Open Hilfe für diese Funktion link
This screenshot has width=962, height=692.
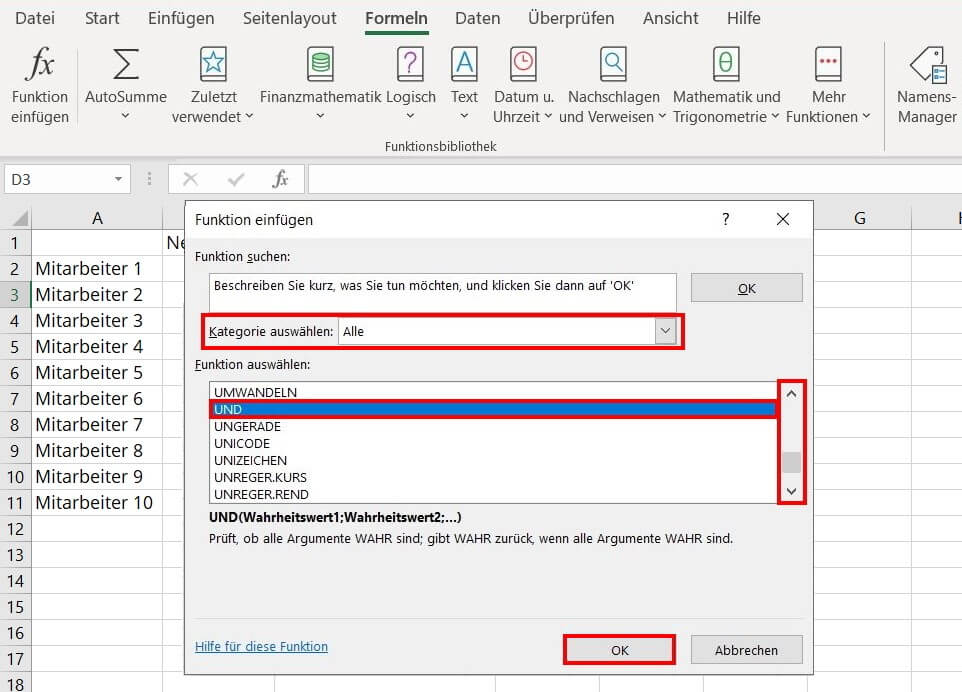tap(261, 646)
